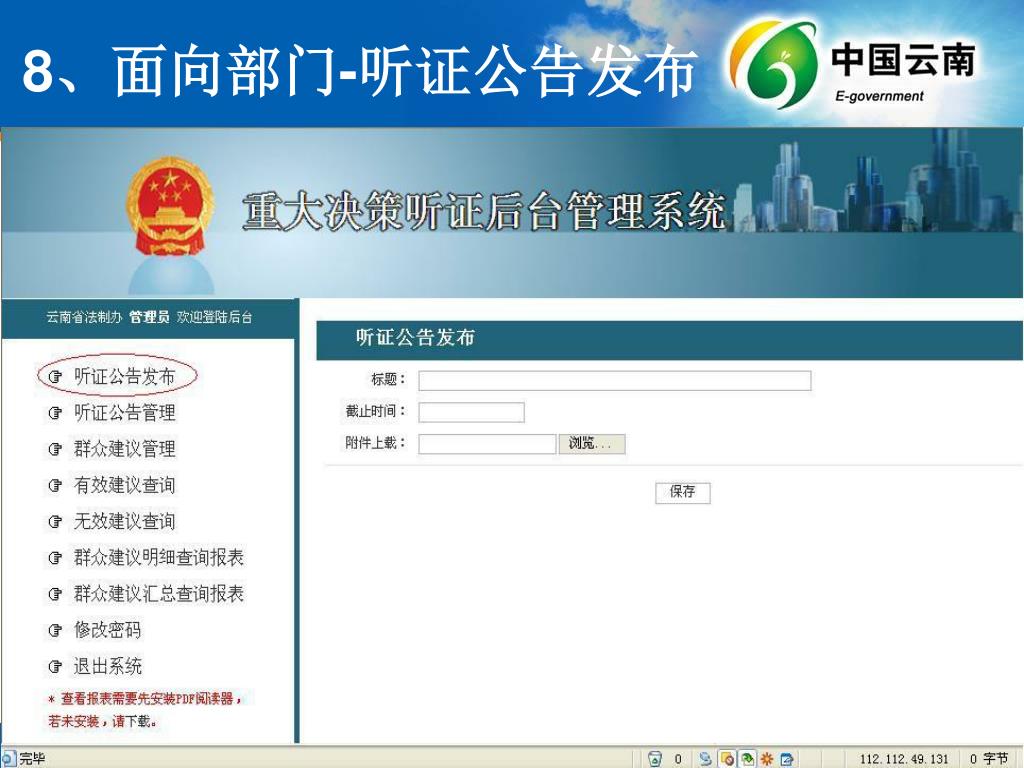
Task: Click the blocked-popup icon in status bar
Action: (x=726, y=759)
